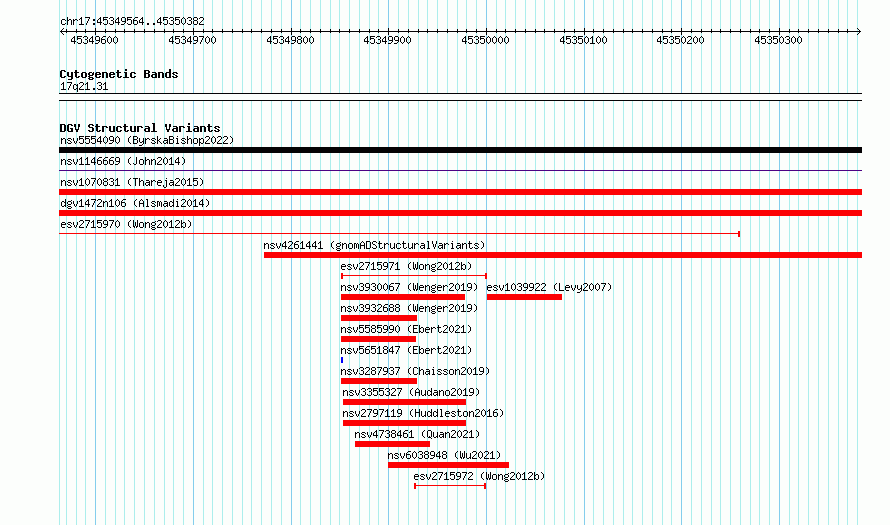Click the right arrow end of ruler
Viewport: 890px width, 525px height.
(x=859, y=31)
